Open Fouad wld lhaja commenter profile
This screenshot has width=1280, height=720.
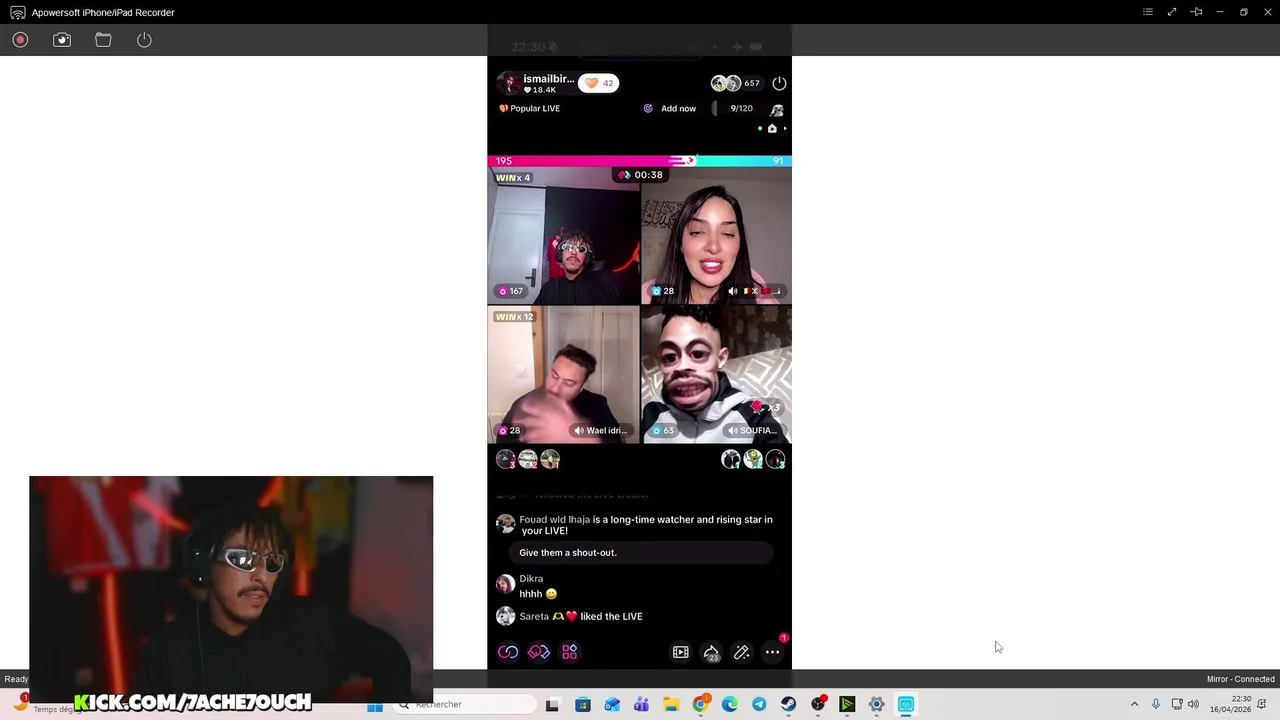(506, 523)
